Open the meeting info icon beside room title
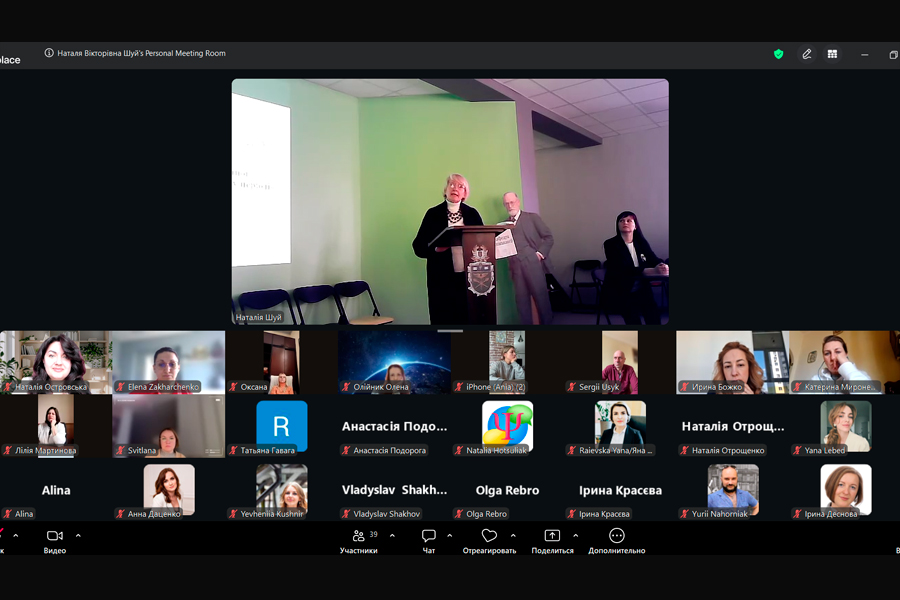 tap(49, 53)
